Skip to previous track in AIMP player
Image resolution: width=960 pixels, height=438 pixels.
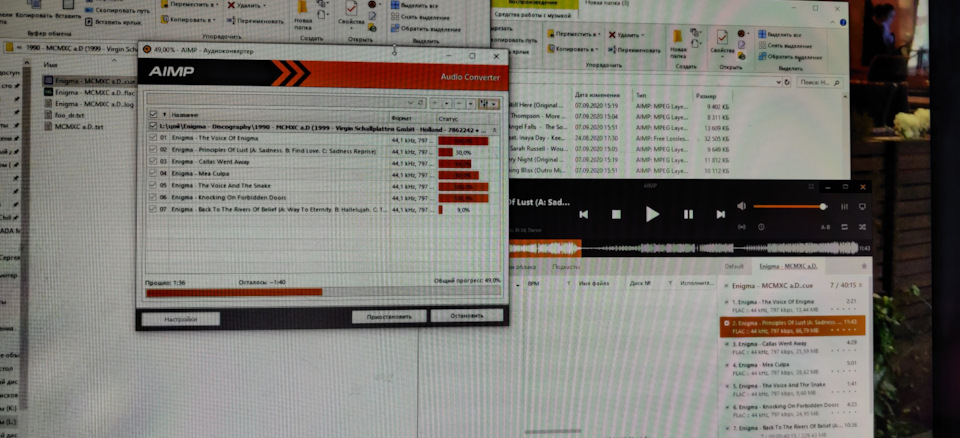point(583,214)
